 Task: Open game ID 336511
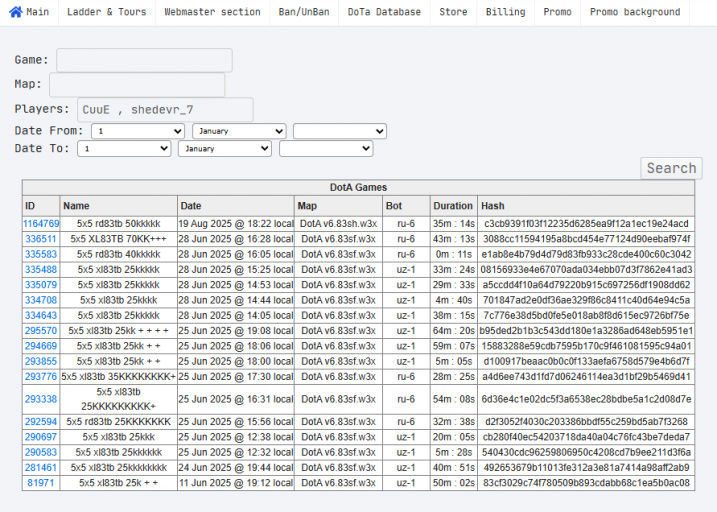point(41,239)
